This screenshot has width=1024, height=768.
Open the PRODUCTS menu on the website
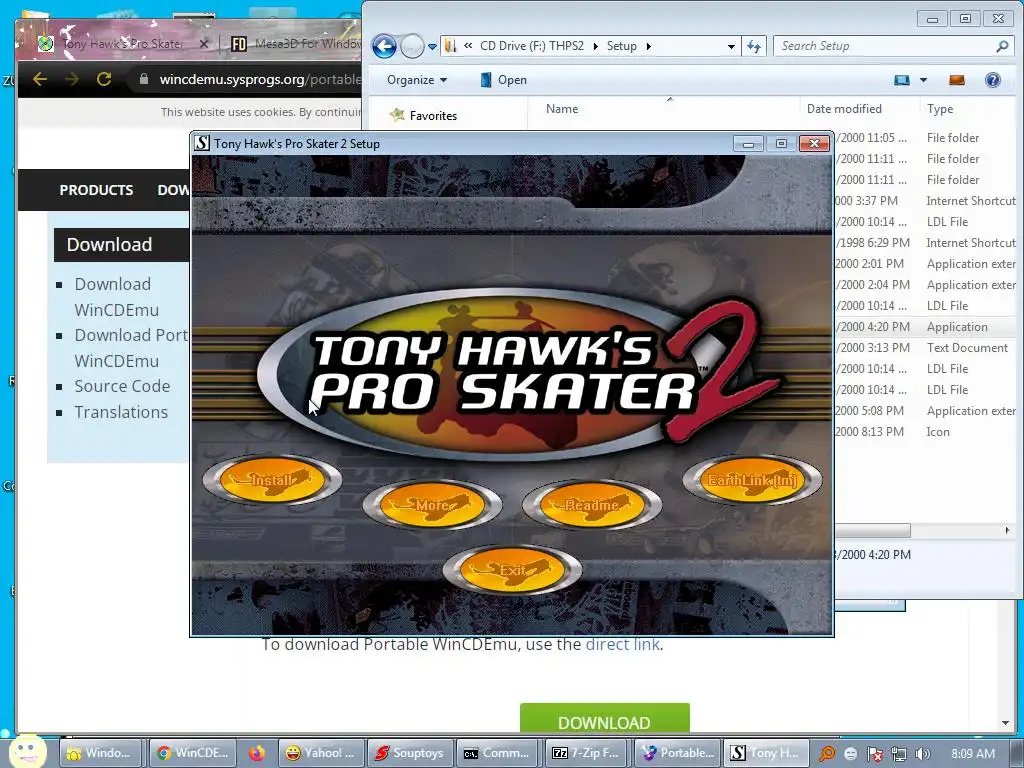96,190
